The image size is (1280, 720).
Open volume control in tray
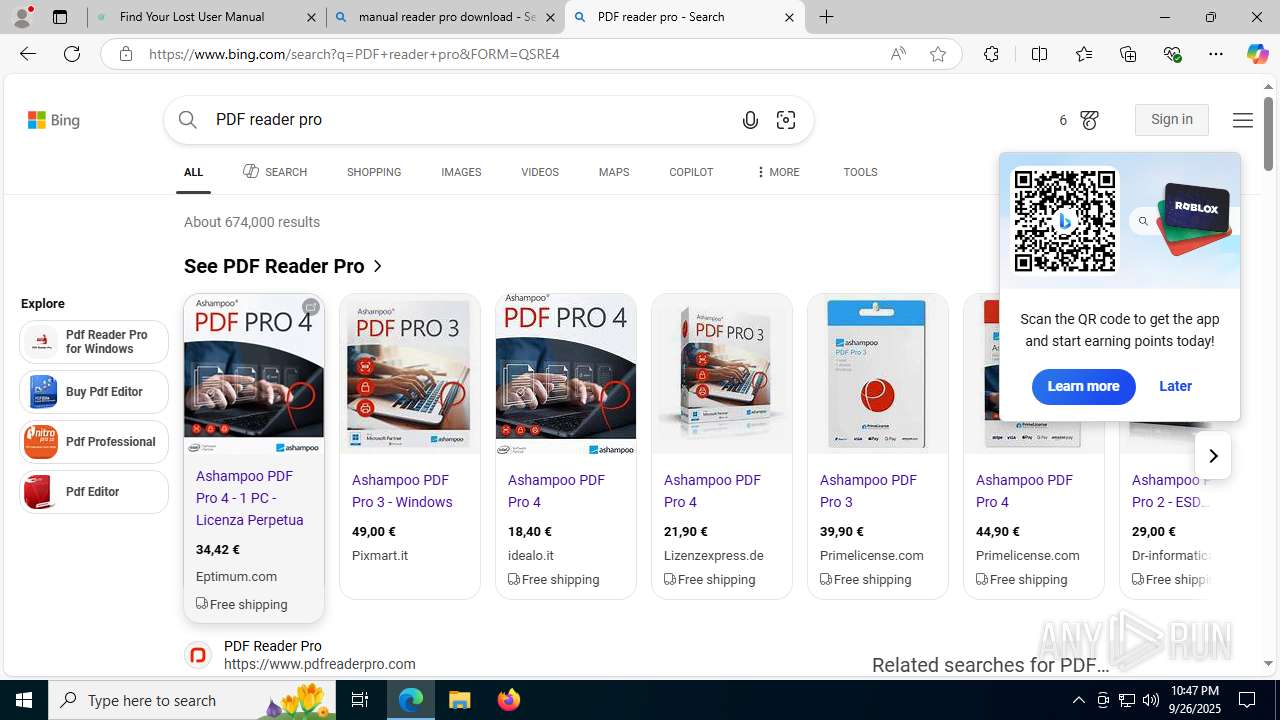point(1151,700)
